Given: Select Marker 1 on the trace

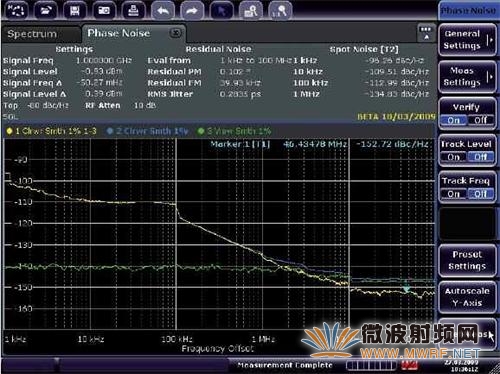Looking at the screenshot, I should tap(406, 288).
